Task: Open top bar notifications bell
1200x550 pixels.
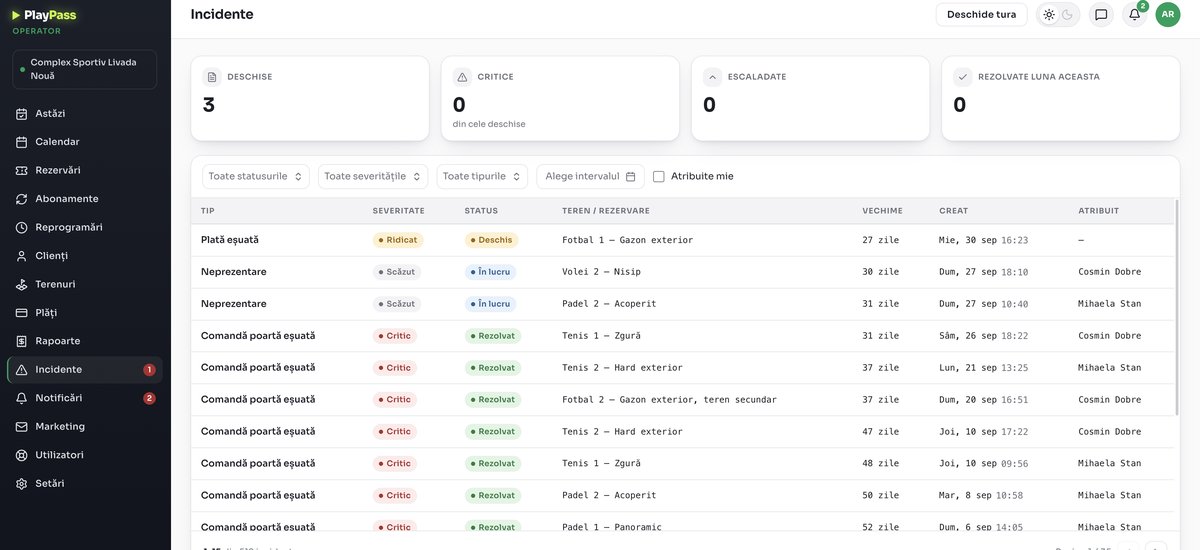Action: click(1134, 15)
